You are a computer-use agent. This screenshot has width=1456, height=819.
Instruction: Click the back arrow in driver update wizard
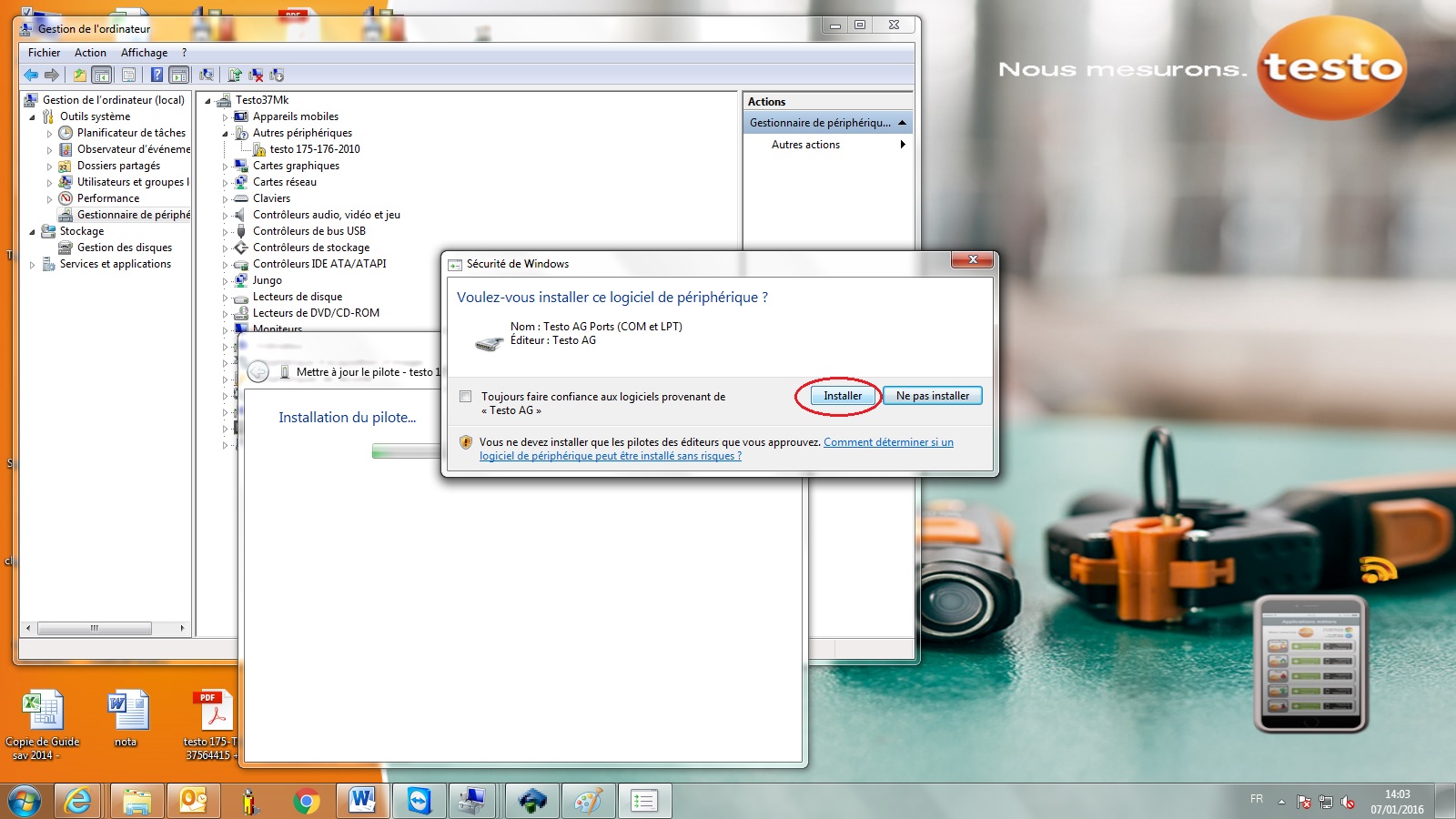[258, 371]
